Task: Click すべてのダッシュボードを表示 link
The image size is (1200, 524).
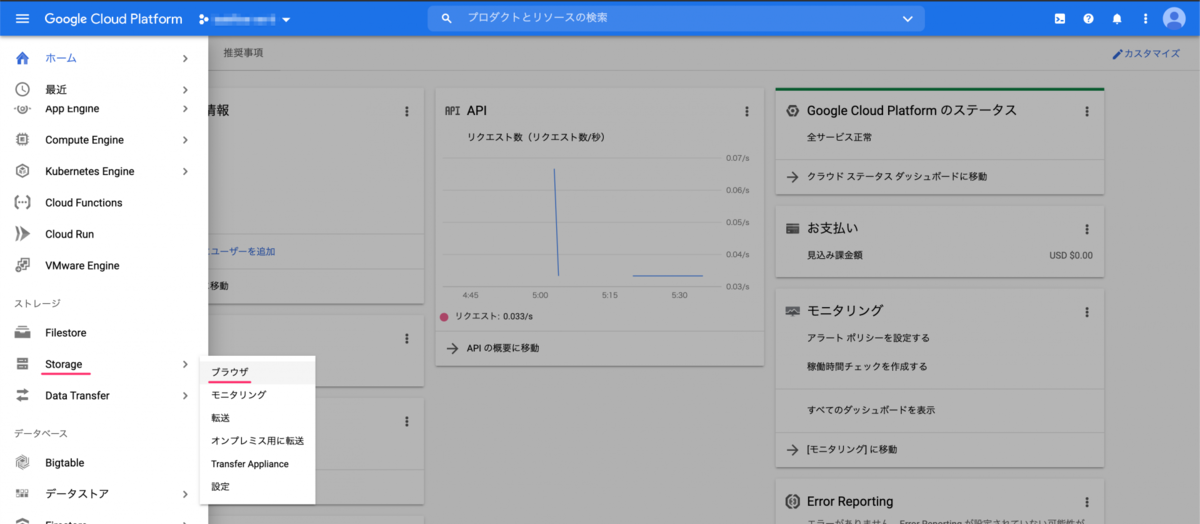Action: click(x=871, y=410)
